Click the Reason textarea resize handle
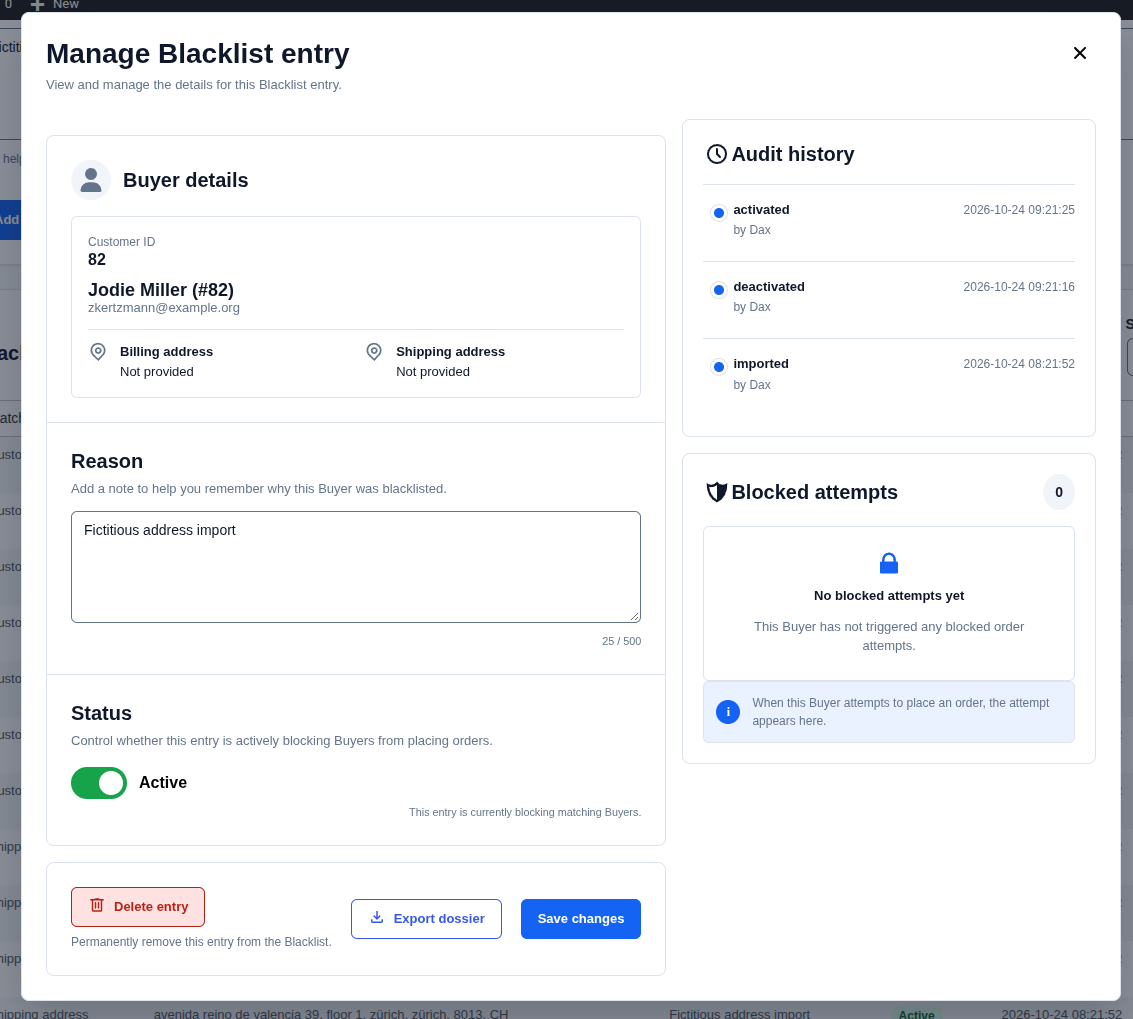The width and height of the screenshot is (1133, 1019). [634, 616]
